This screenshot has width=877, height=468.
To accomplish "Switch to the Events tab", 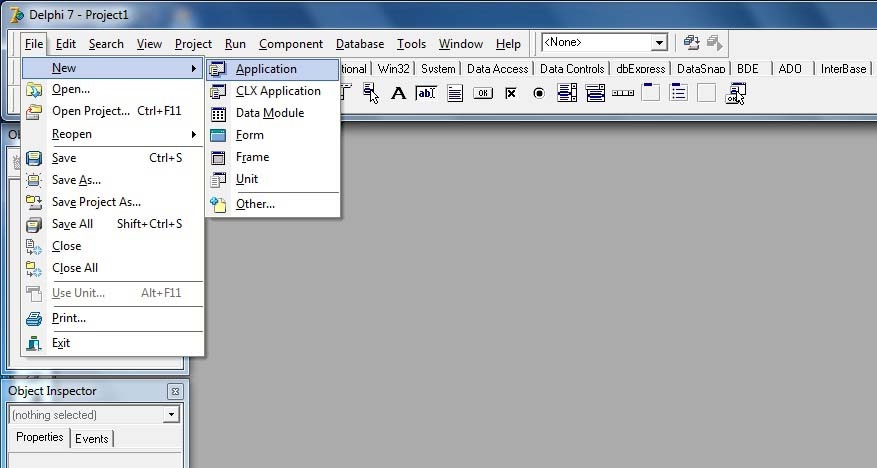I will [x=91, y=438].
